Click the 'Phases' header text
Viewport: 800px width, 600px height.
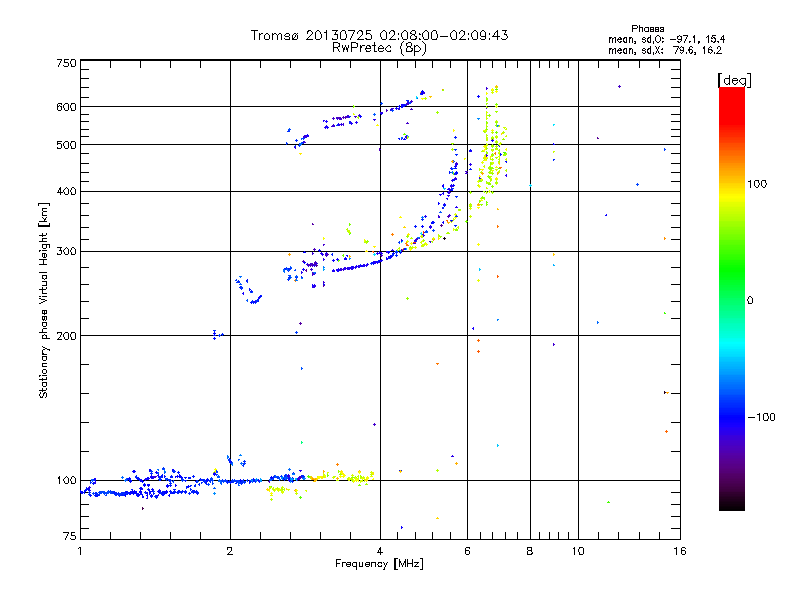647,29
